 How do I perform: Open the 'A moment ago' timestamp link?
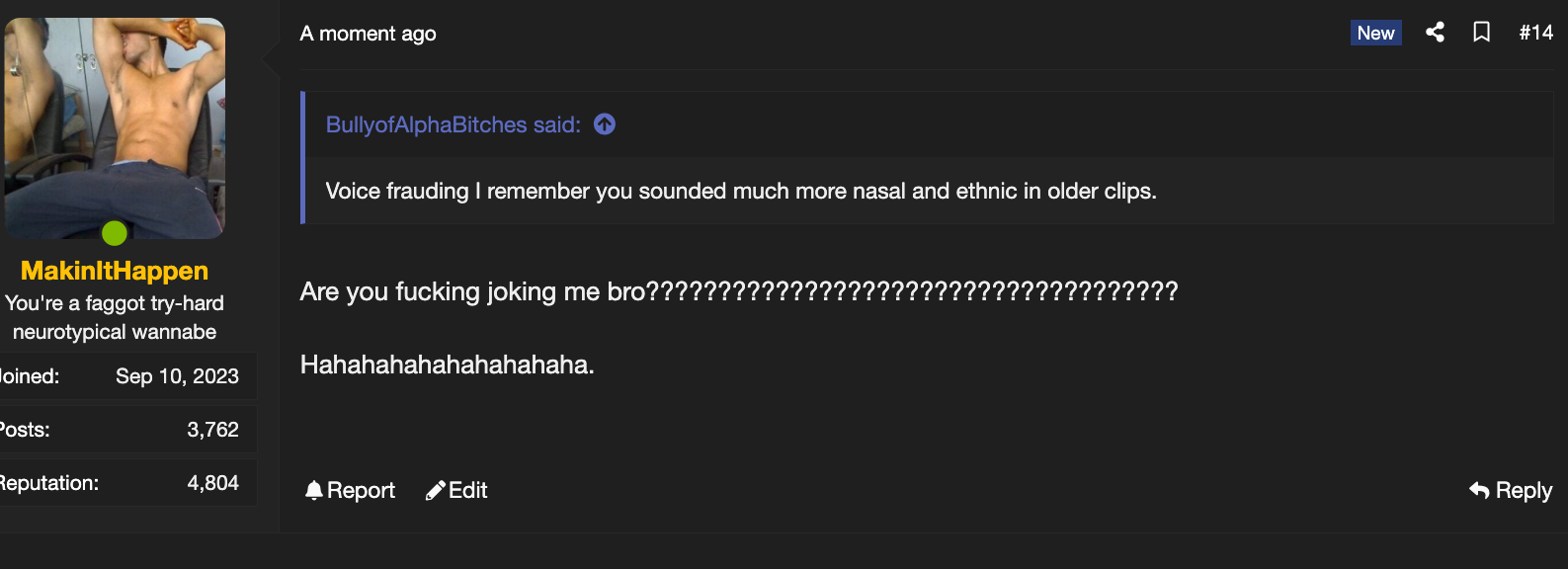[368, 34]
